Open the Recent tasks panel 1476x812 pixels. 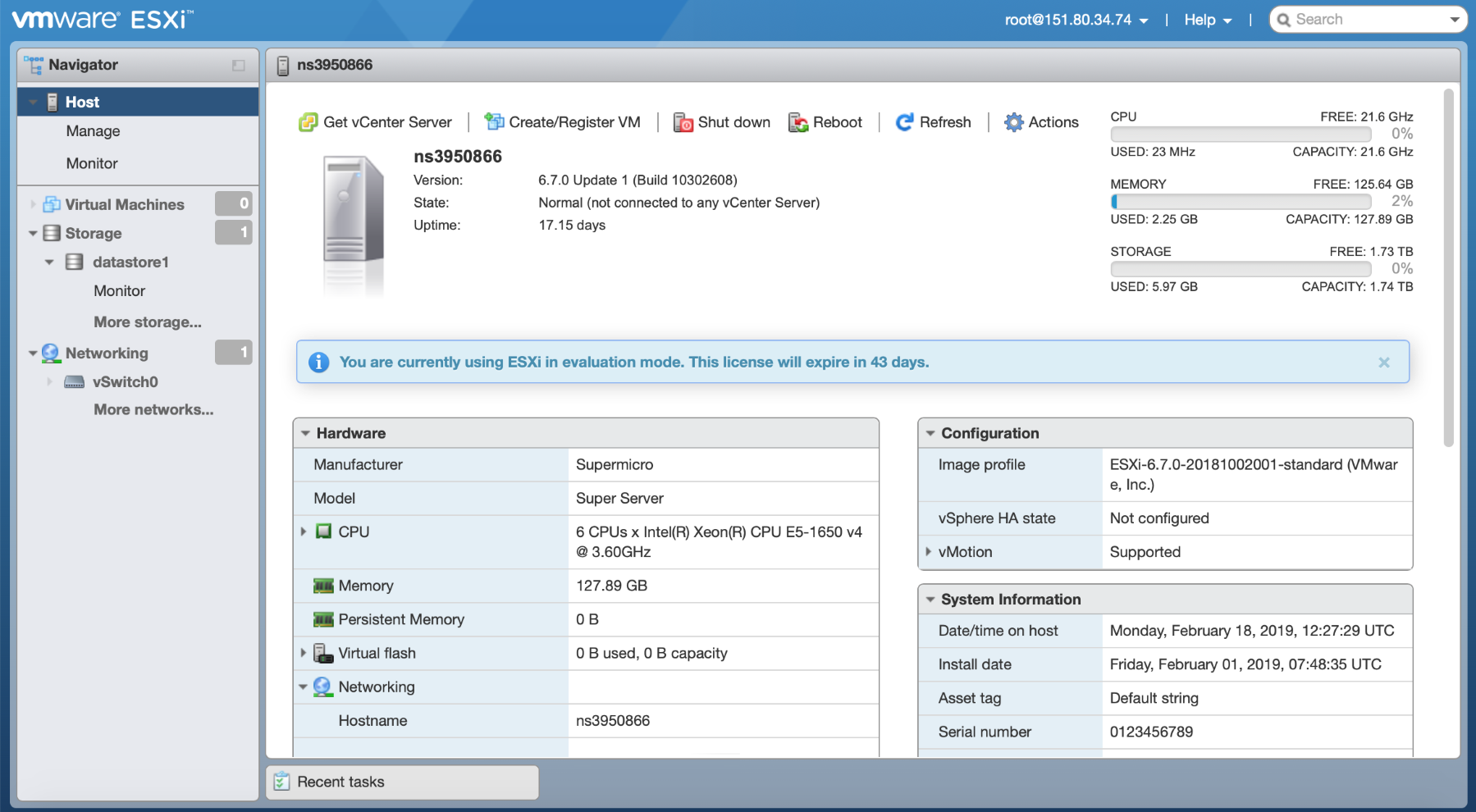coord(402,782)
